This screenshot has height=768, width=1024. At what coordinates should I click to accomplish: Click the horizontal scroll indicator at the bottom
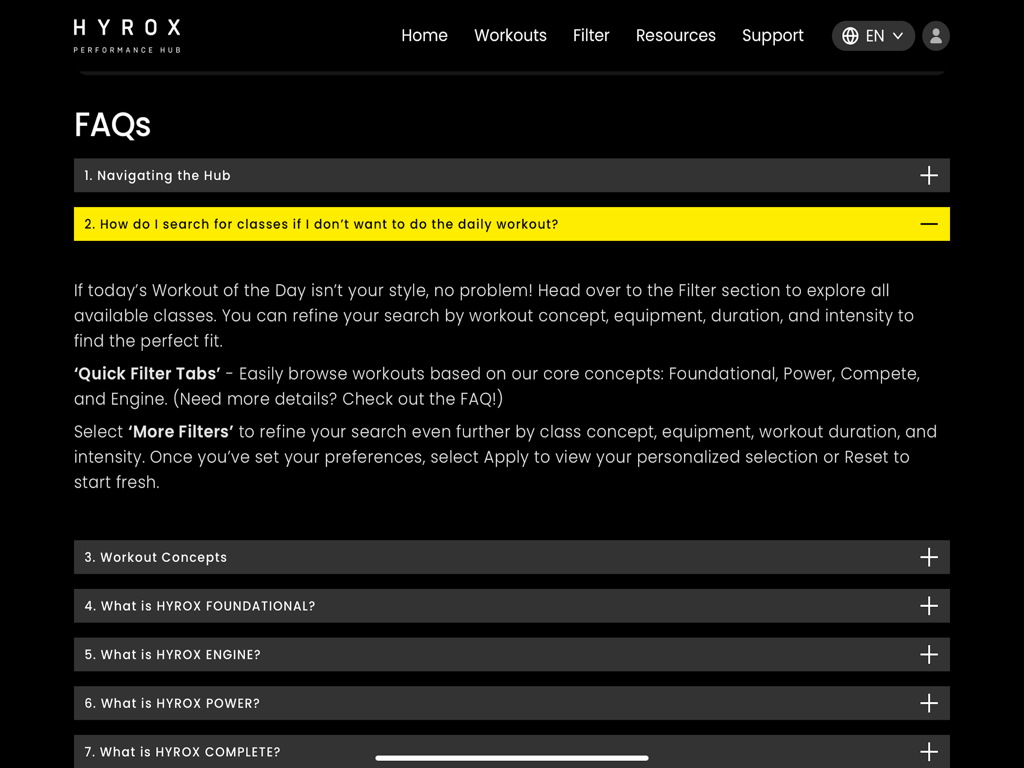pyautogui.click(x=511, y=758)
